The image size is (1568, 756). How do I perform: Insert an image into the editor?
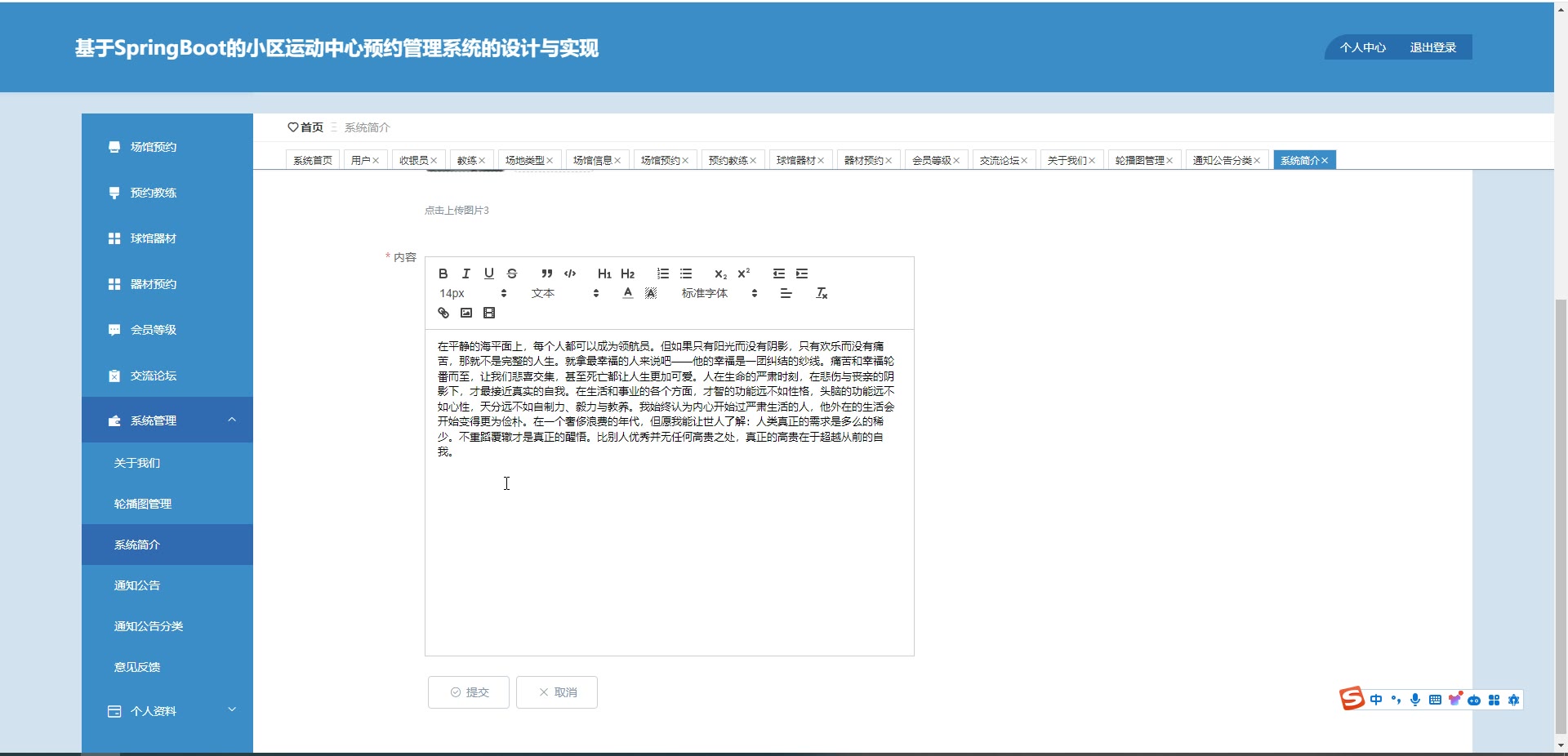pyautogui.click(x=466, y=313)
